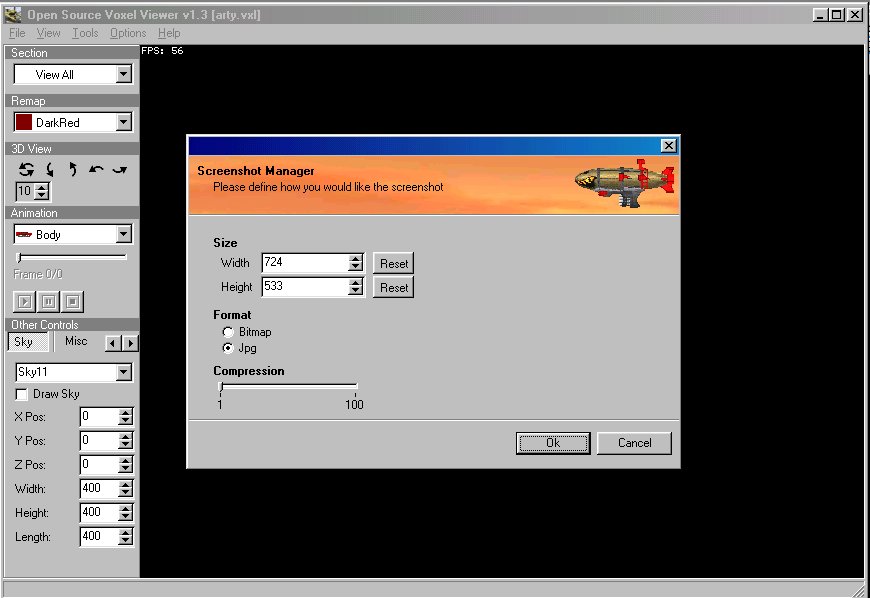Open the Tools menu
This screenshot has height=598, width=870.
pyautogui.click(x=85, y=33)
